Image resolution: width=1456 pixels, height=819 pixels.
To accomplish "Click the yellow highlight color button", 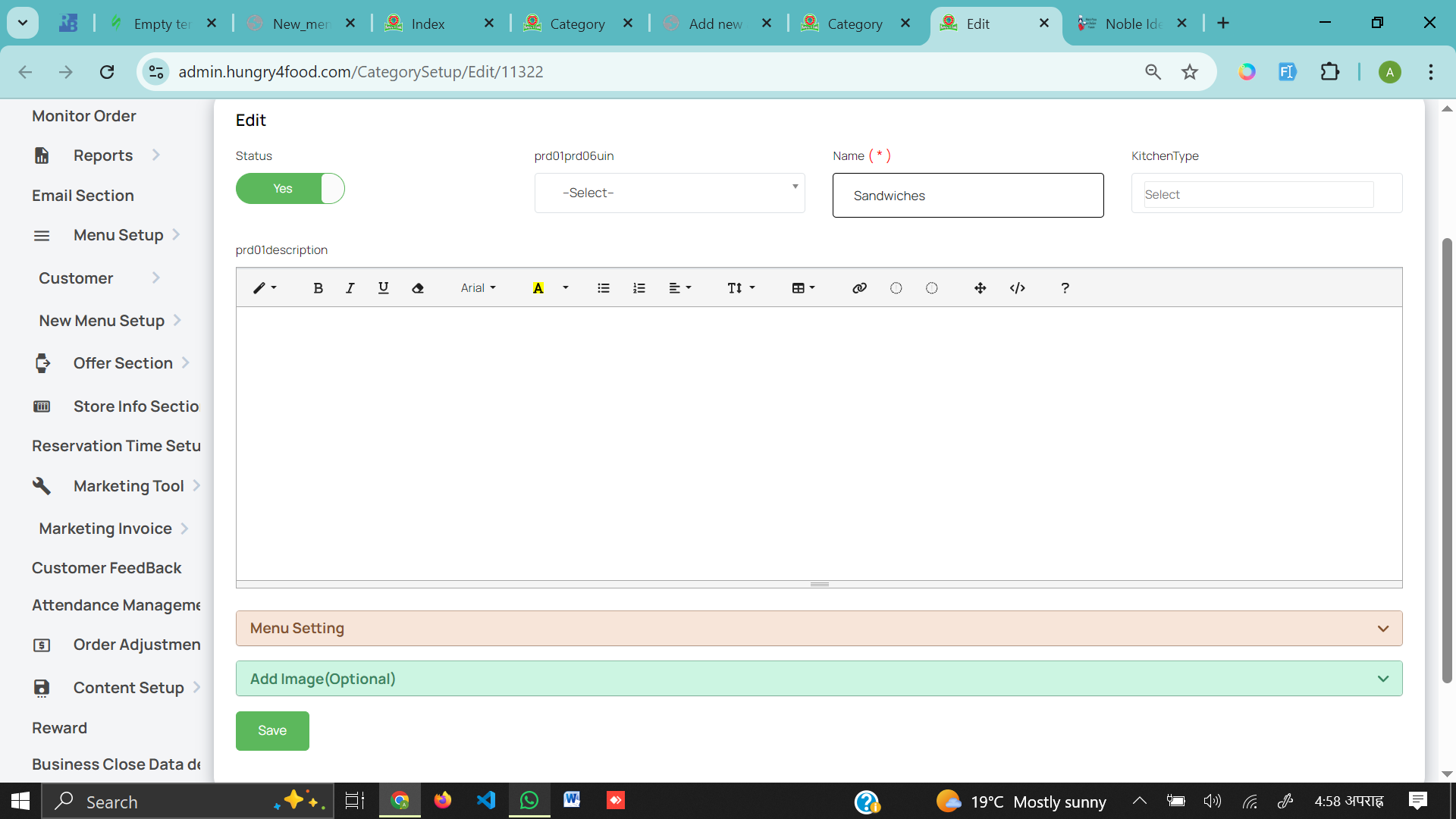I will (x=538, y=288).
